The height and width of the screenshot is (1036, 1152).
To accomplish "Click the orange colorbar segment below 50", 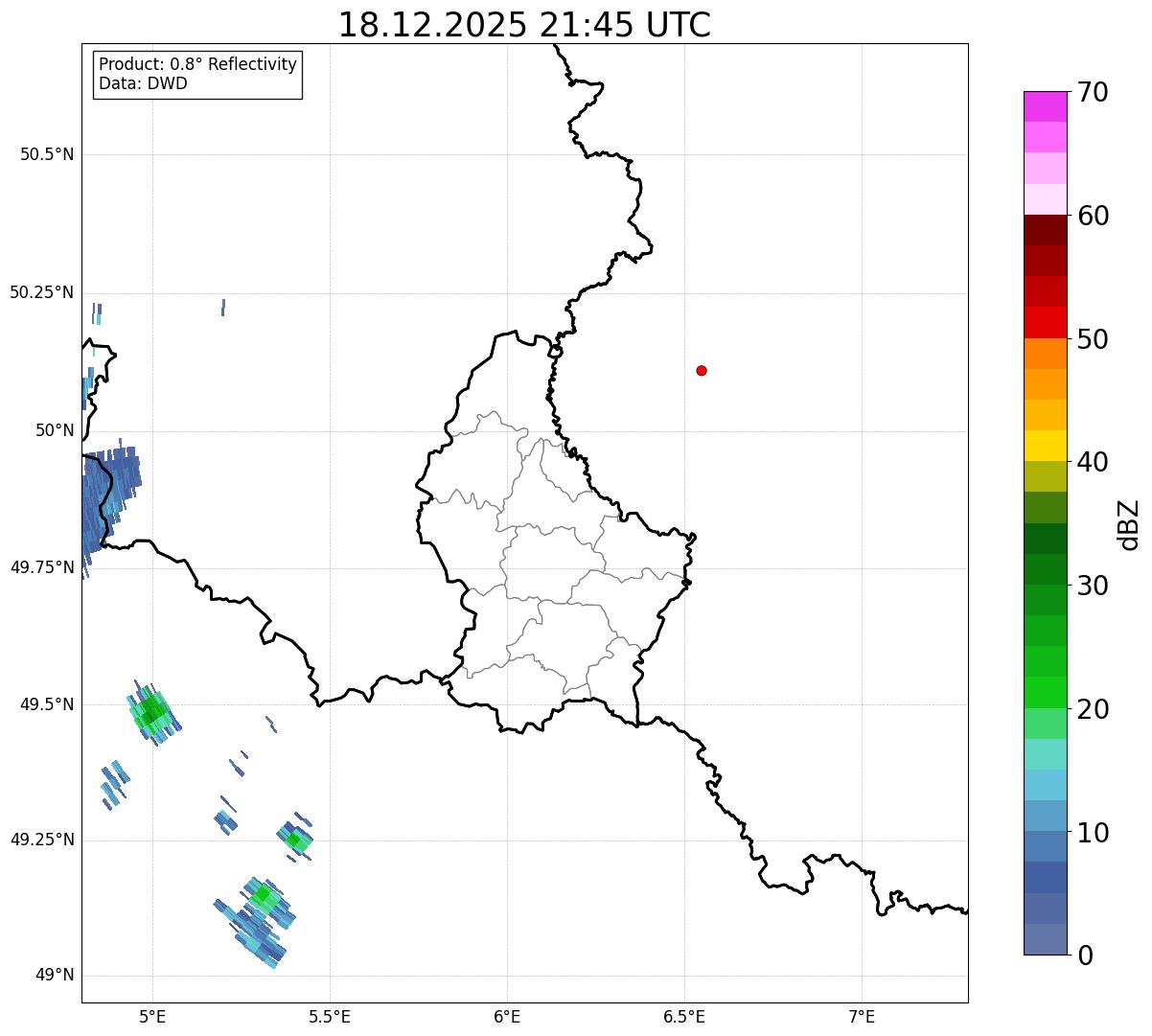I will click(1045, 354).
